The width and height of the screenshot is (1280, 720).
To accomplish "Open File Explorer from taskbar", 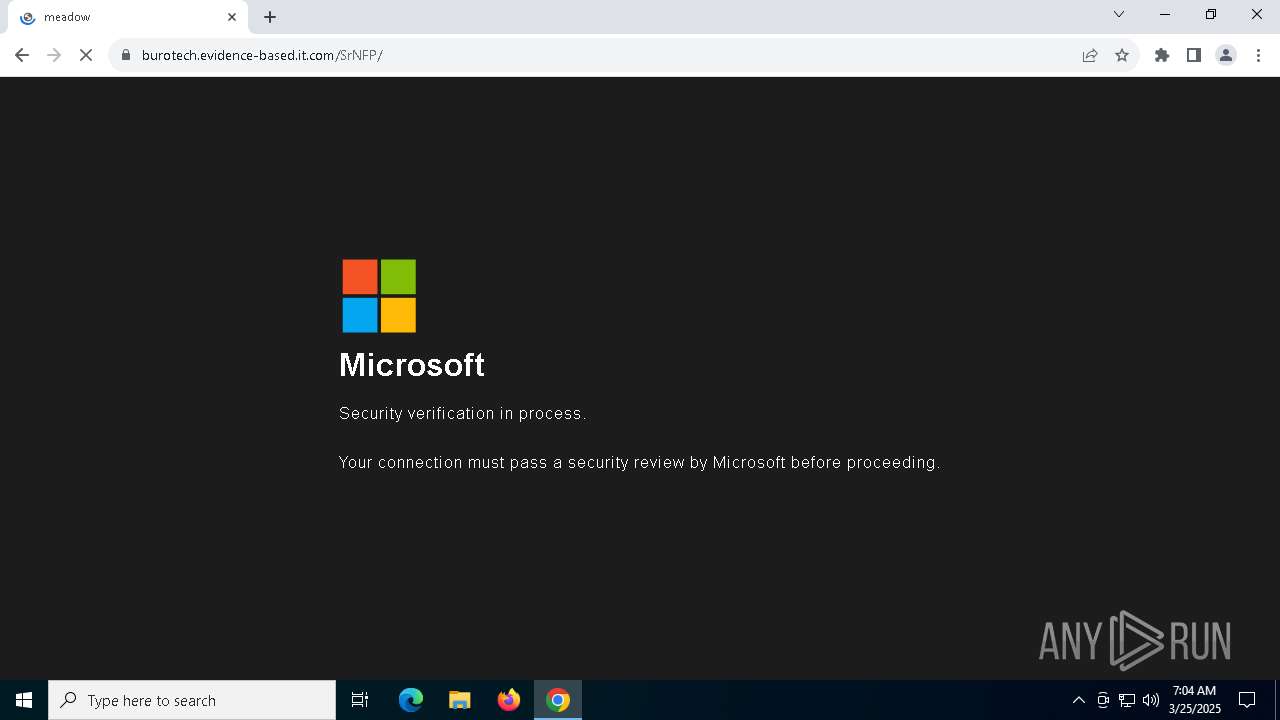I will [x=460, y=700].
